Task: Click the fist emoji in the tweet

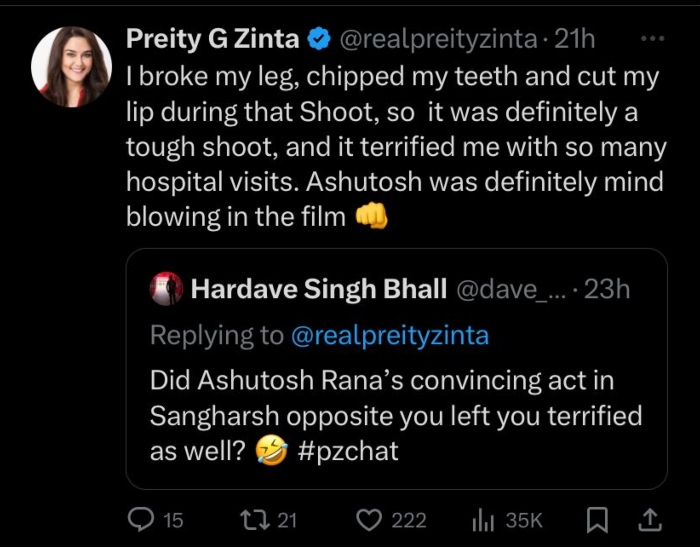Action: click(x=372, y=217)
